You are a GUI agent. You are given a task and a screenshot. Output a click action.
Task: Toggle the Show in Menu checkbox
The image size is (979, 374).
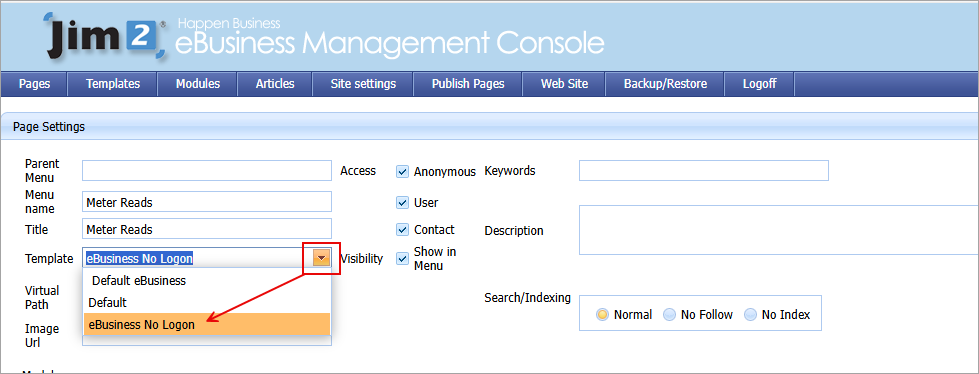pyautogui.click(x=402, y=258)
